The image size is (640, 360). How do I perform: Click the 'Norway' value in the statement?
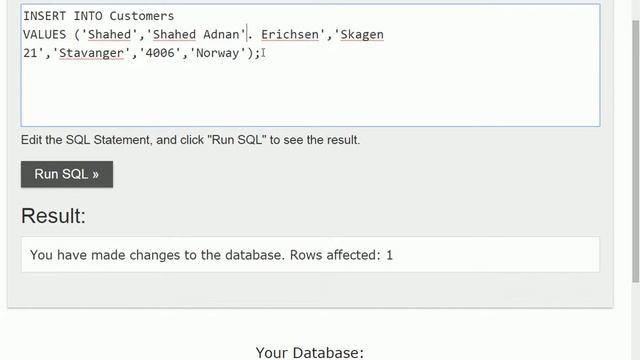tap(218, 53)
